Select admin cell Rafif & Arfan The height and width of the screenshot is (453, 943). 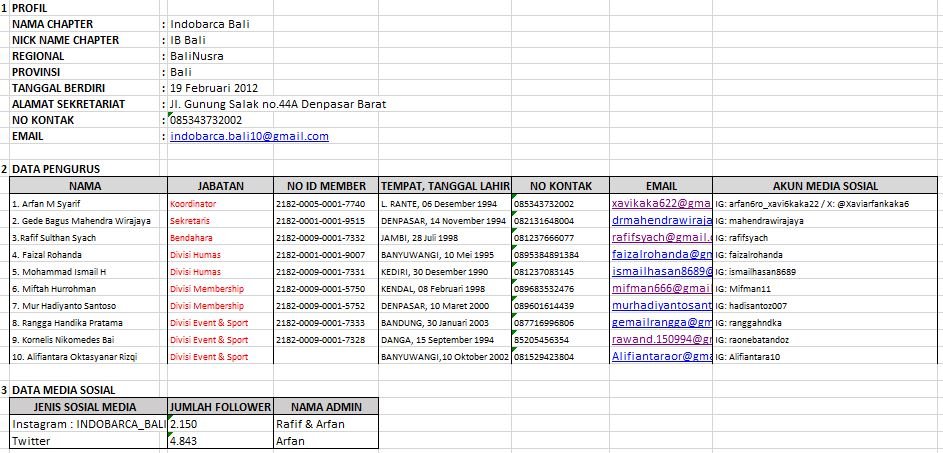(326, 424)
